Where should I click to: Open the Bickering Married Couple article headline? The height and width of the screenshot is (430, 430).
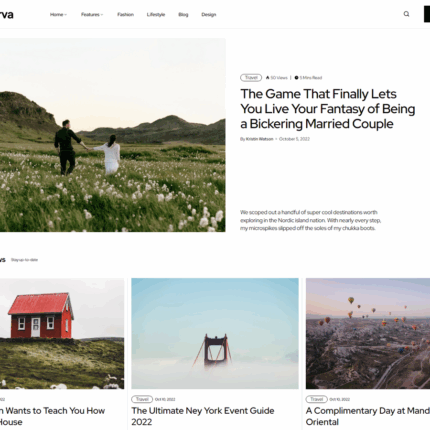(x=328, y=109)
